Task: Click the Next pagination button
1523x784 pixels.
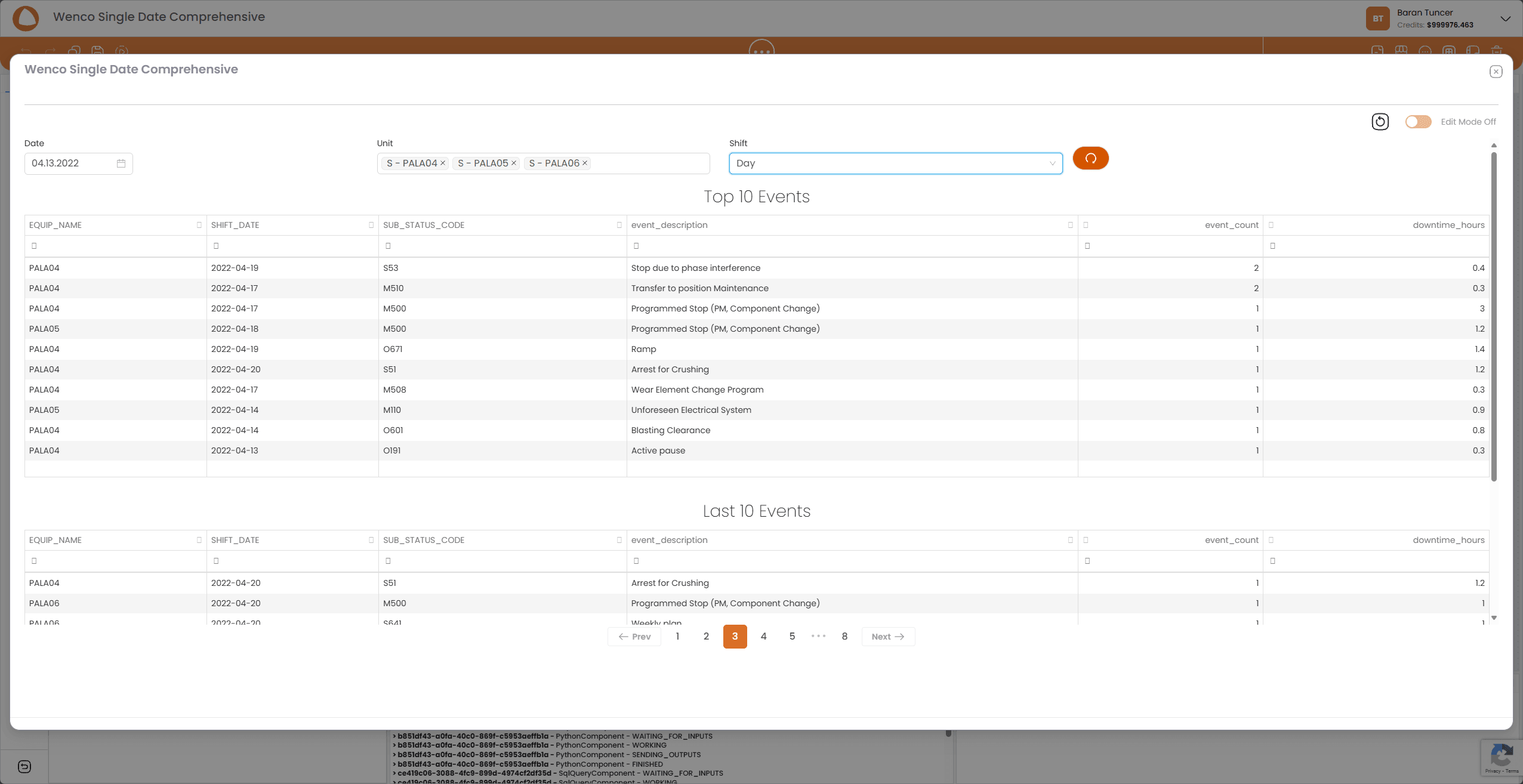Action: 888,637
